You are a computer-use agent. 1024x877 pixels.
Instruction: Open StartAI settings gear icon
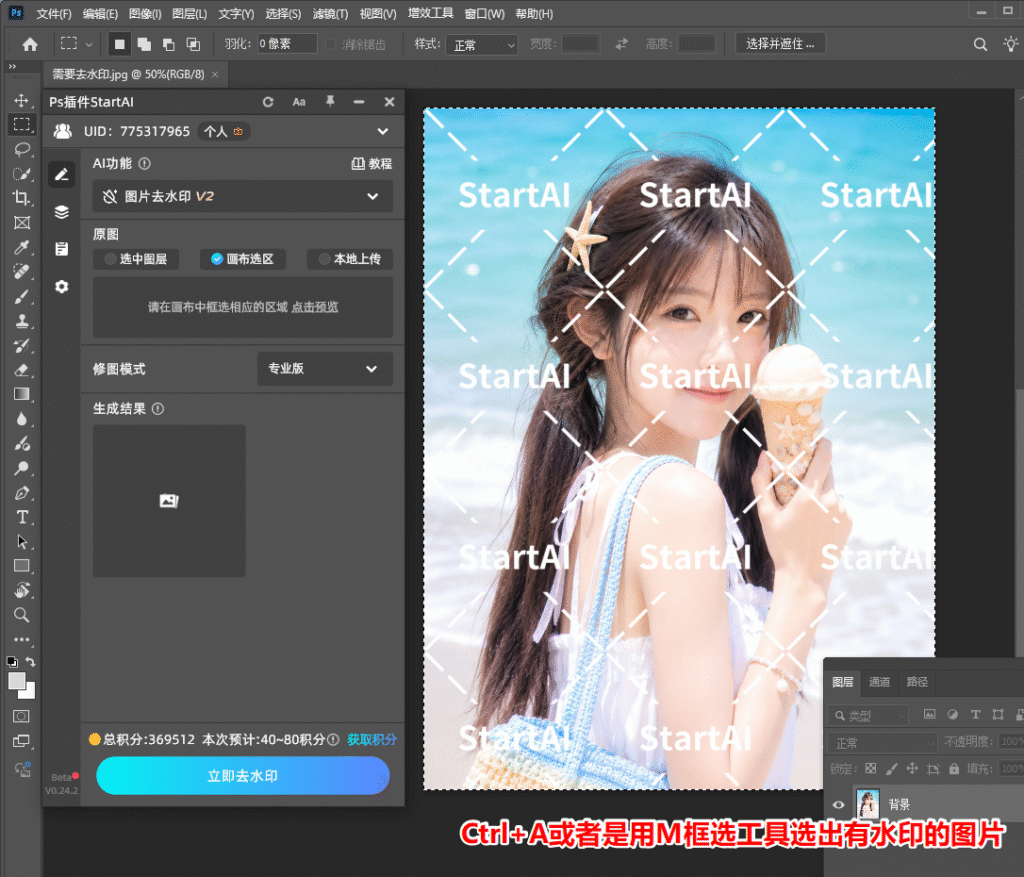(x=61, y=287)
